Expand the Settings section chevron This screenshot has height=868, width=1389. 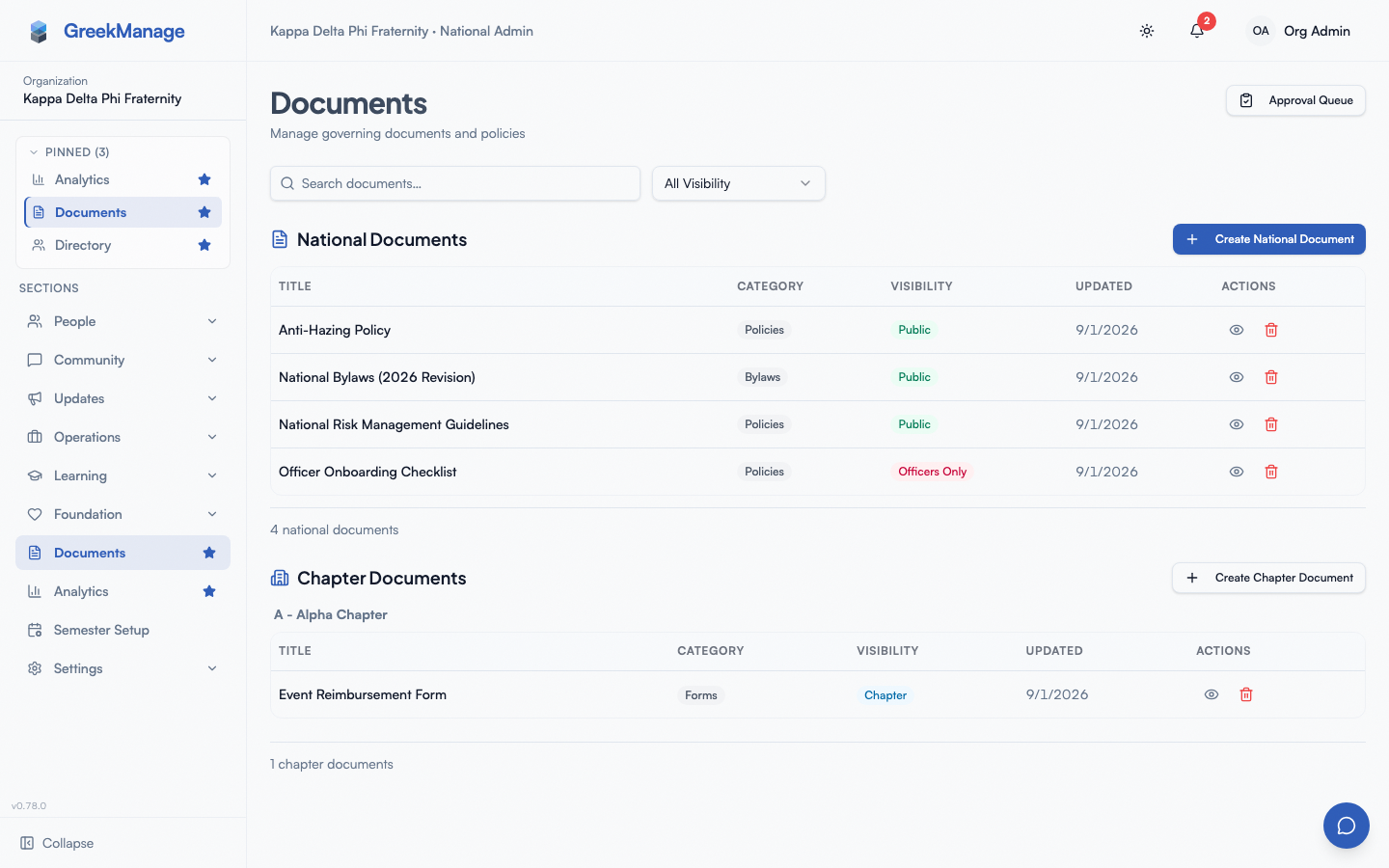click(x=212, y=668)
